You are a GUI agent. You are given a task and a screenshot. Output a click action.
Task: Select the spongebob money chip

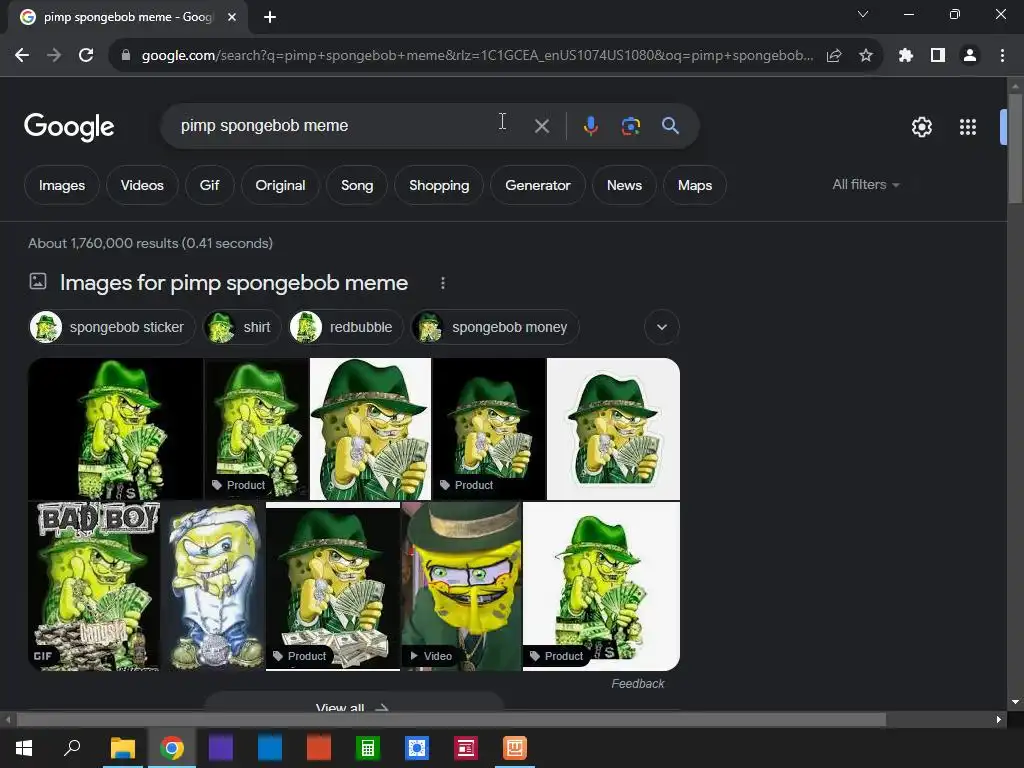[x=494, y=327]
